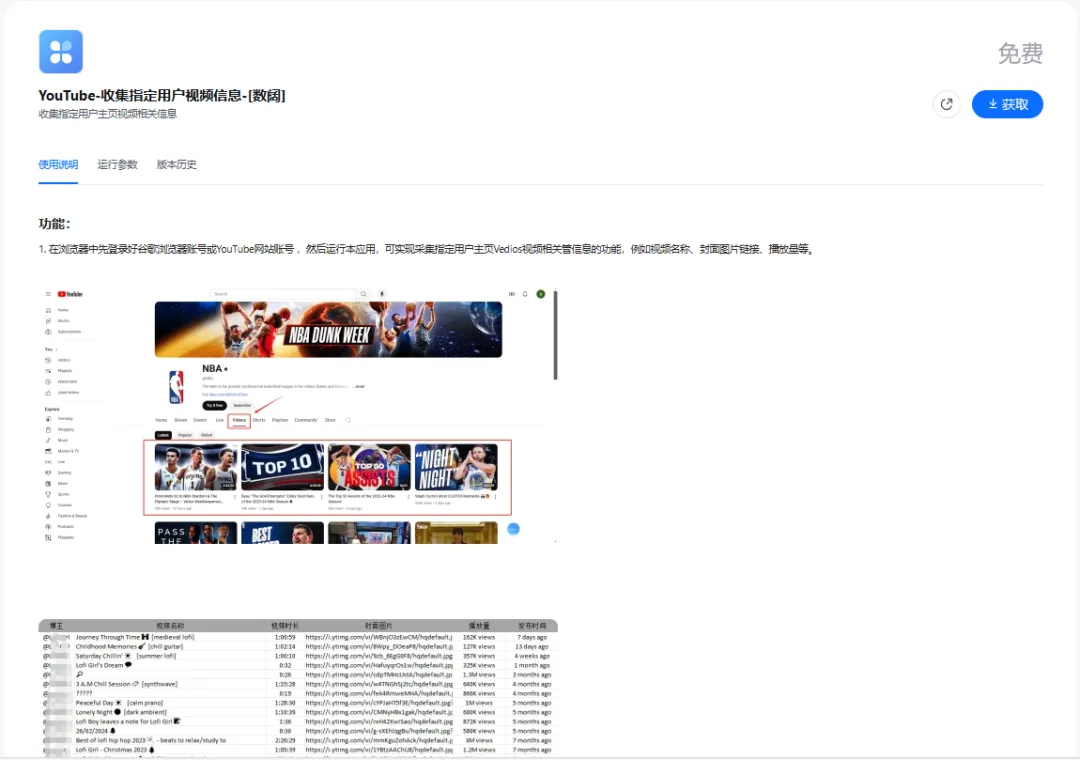Click the description paragraph starting with 1. 在浏览器中
The width and height of the screenshot is (1080, 760).
[x=427, y=249]
